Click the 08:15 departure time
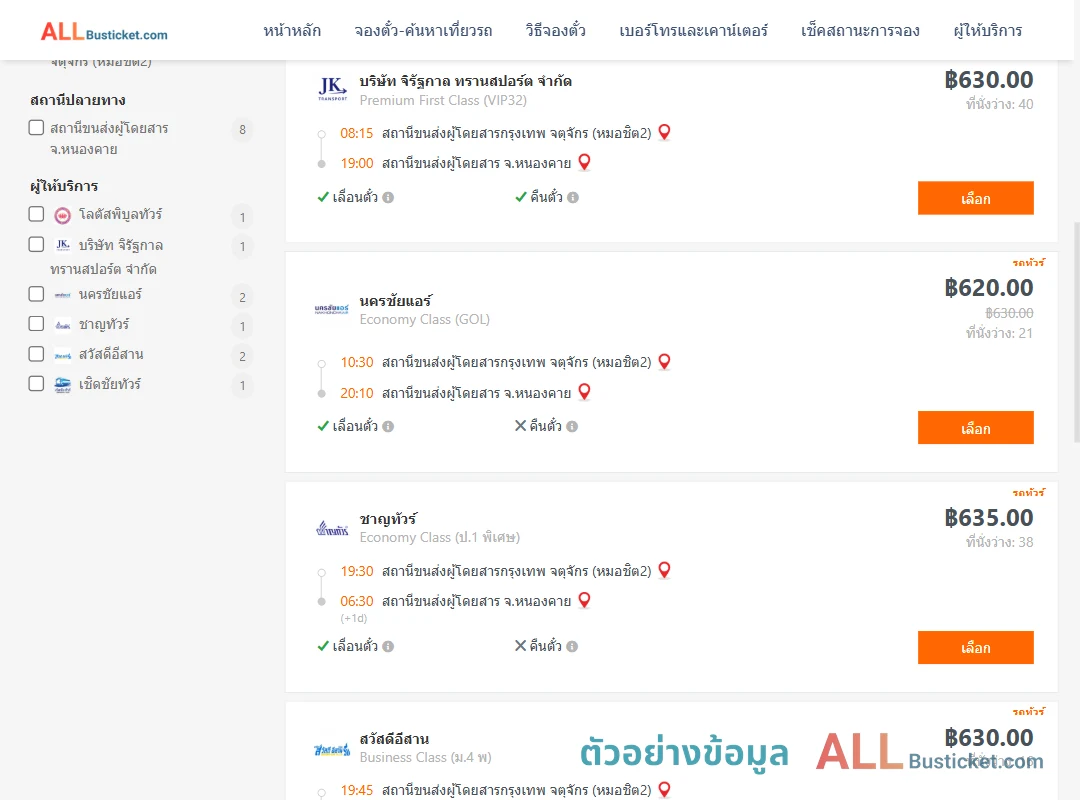 click(357, 134)
